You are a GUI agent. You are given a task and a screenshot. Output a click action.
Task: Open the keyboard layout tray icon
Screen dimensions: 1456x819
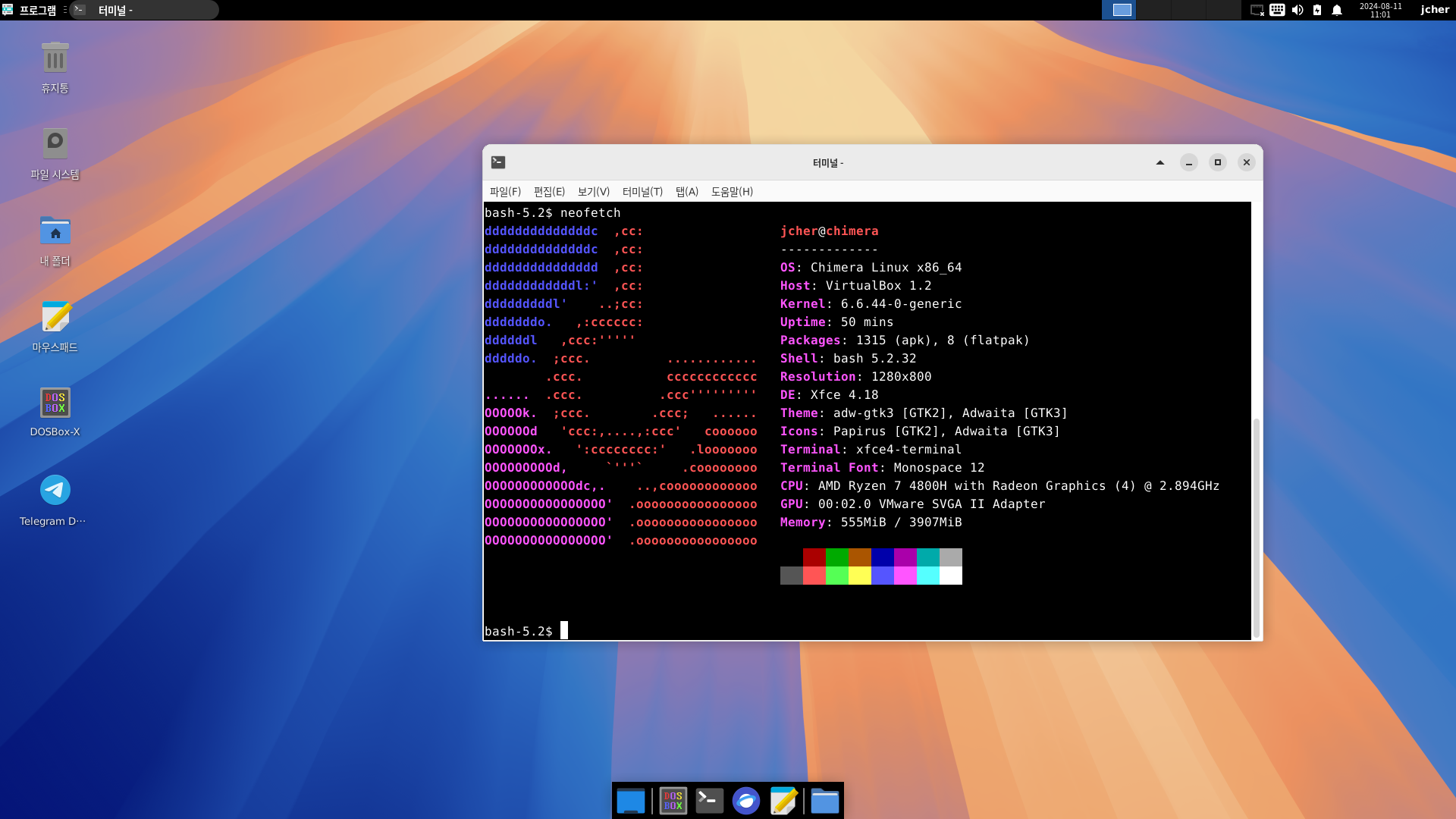point(1277,10)
